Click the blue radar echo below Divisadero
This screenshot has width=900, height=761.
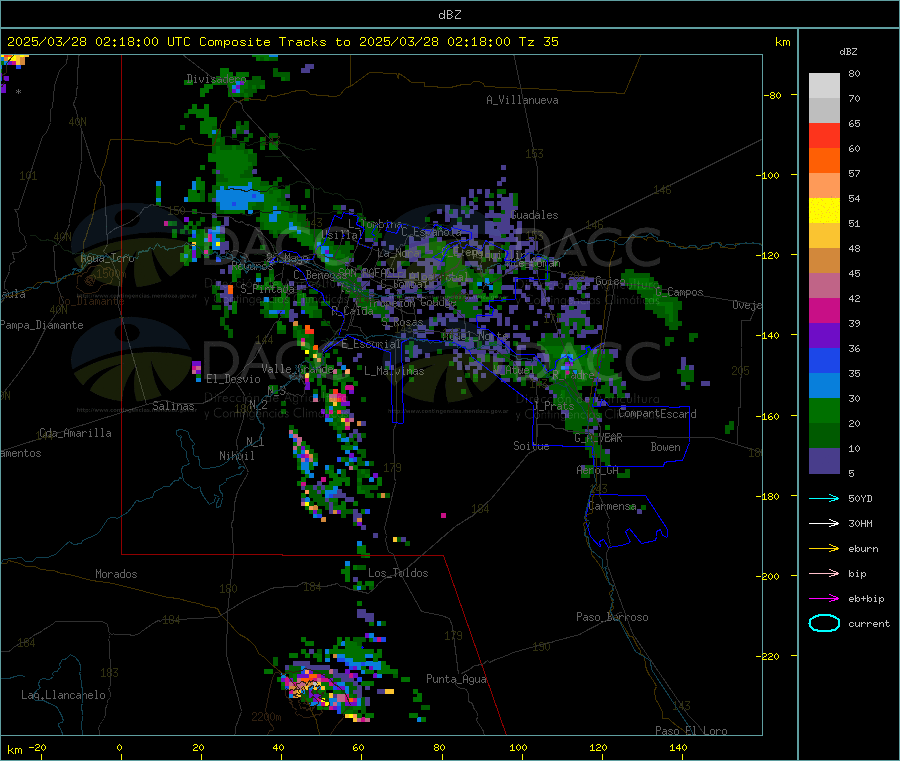pos(238,199)
